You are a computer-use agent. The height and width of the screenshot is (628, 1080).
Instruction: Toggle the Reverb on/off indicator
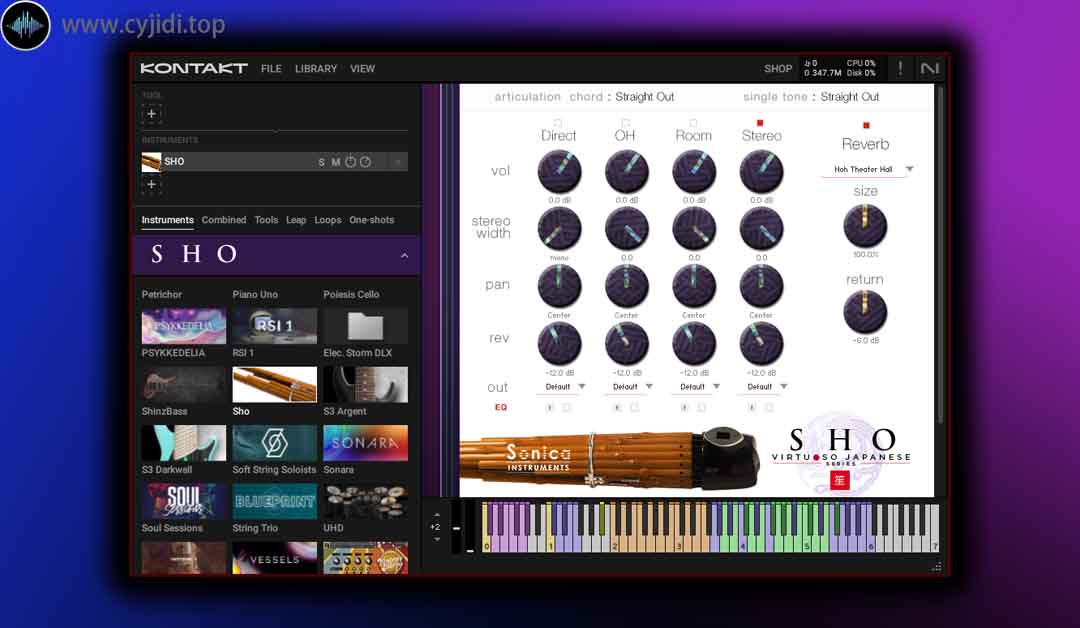(866, 125)
